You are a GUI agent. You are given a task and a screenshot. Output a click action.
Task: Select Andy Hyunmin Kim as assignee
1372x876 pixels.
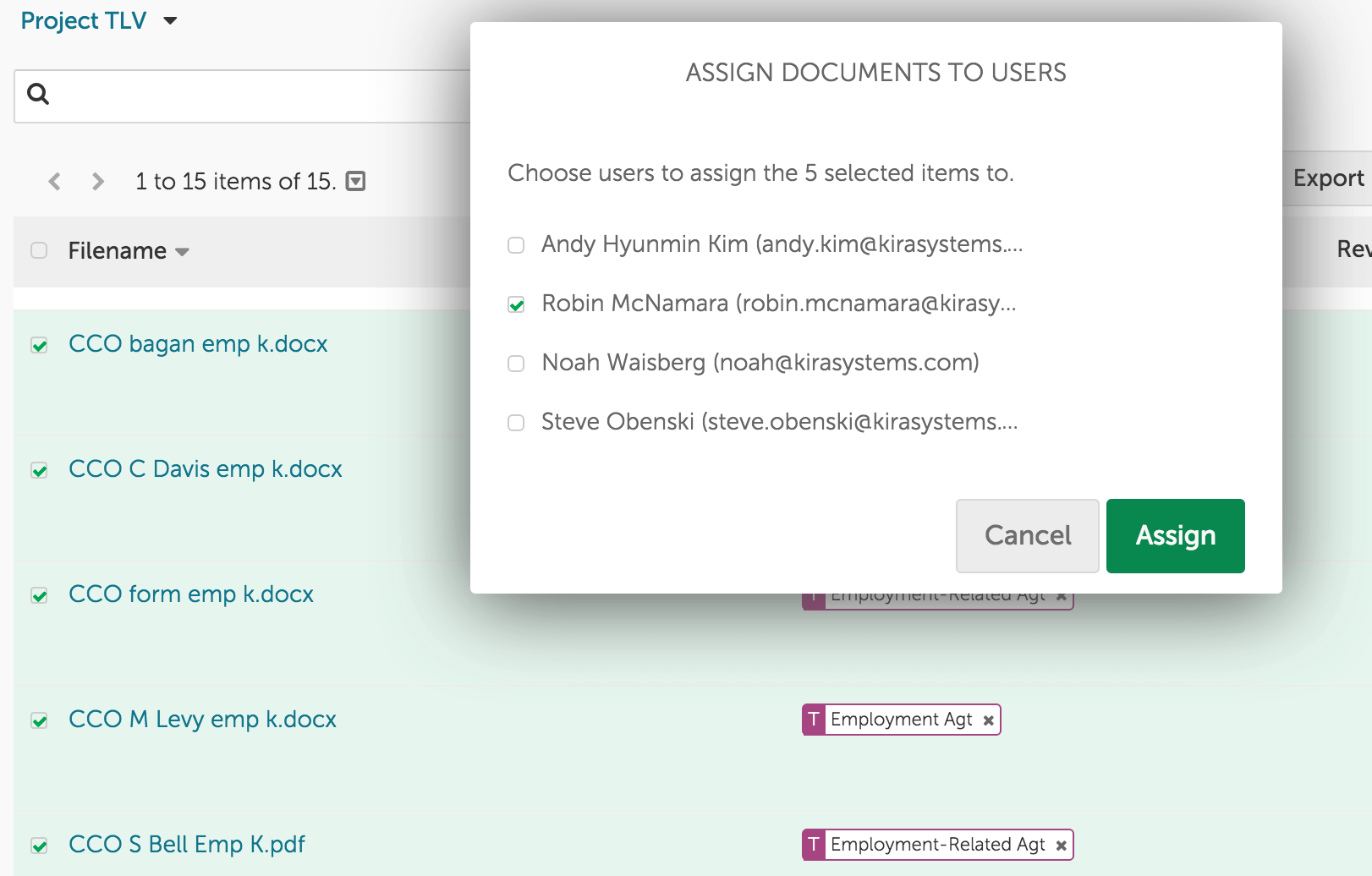(x=516, y=245)
